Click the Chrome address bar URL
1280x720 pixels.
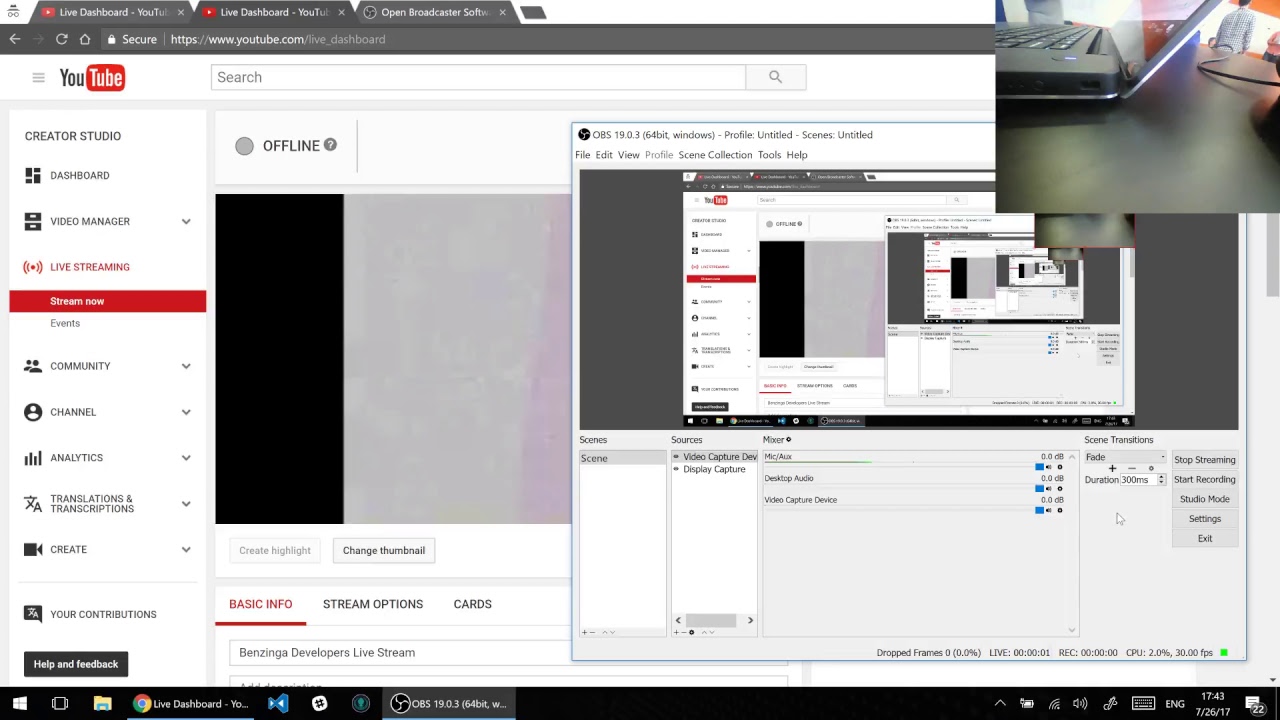[x=278, y=39]
